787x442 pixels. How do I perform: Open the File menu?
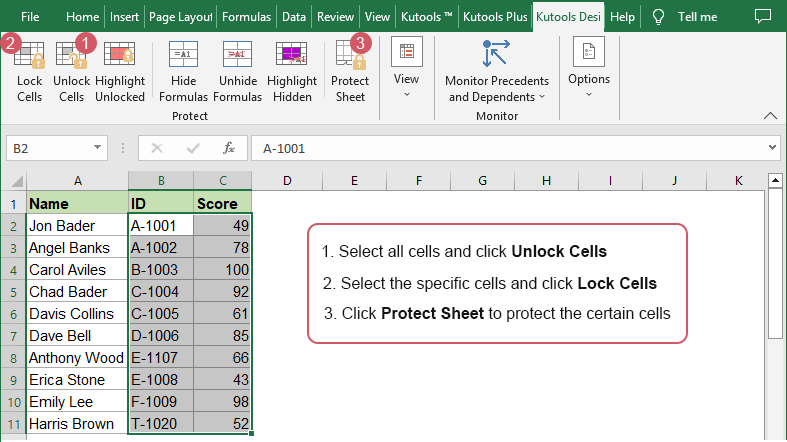pyautogui.click(x=30, y=17)
